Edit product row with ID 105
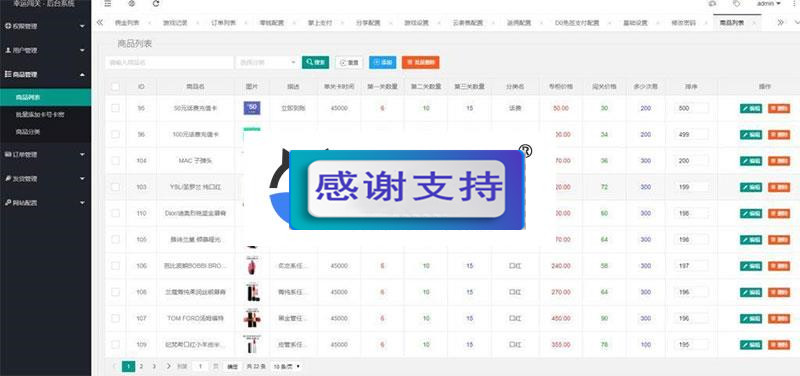 751,240
